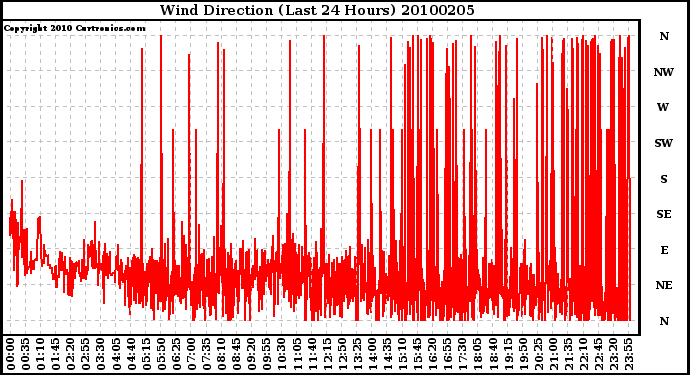This screenshot has width=690, height=375.
Task: Select the NW direction axis label
Action: click(x=664, y=72)
